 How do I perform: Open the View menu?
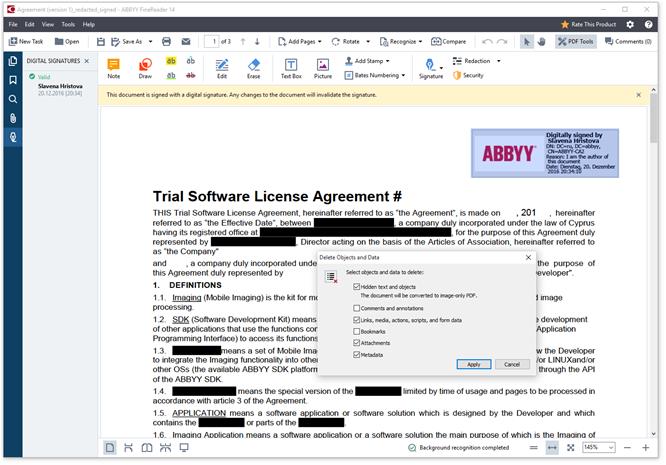pos(47,24)
